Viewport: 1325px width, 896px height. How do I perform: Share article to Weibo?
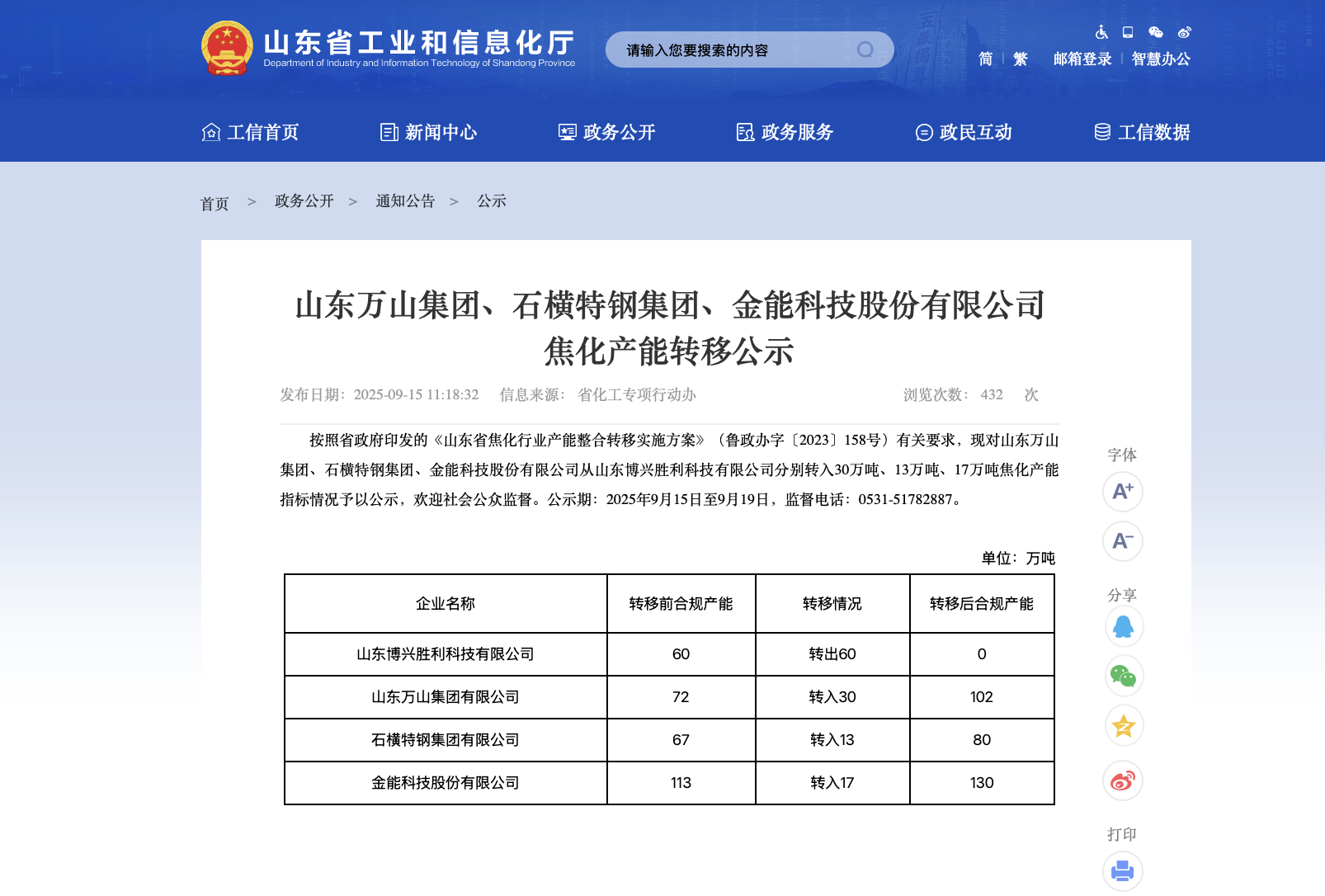[x=1123, y=780]
